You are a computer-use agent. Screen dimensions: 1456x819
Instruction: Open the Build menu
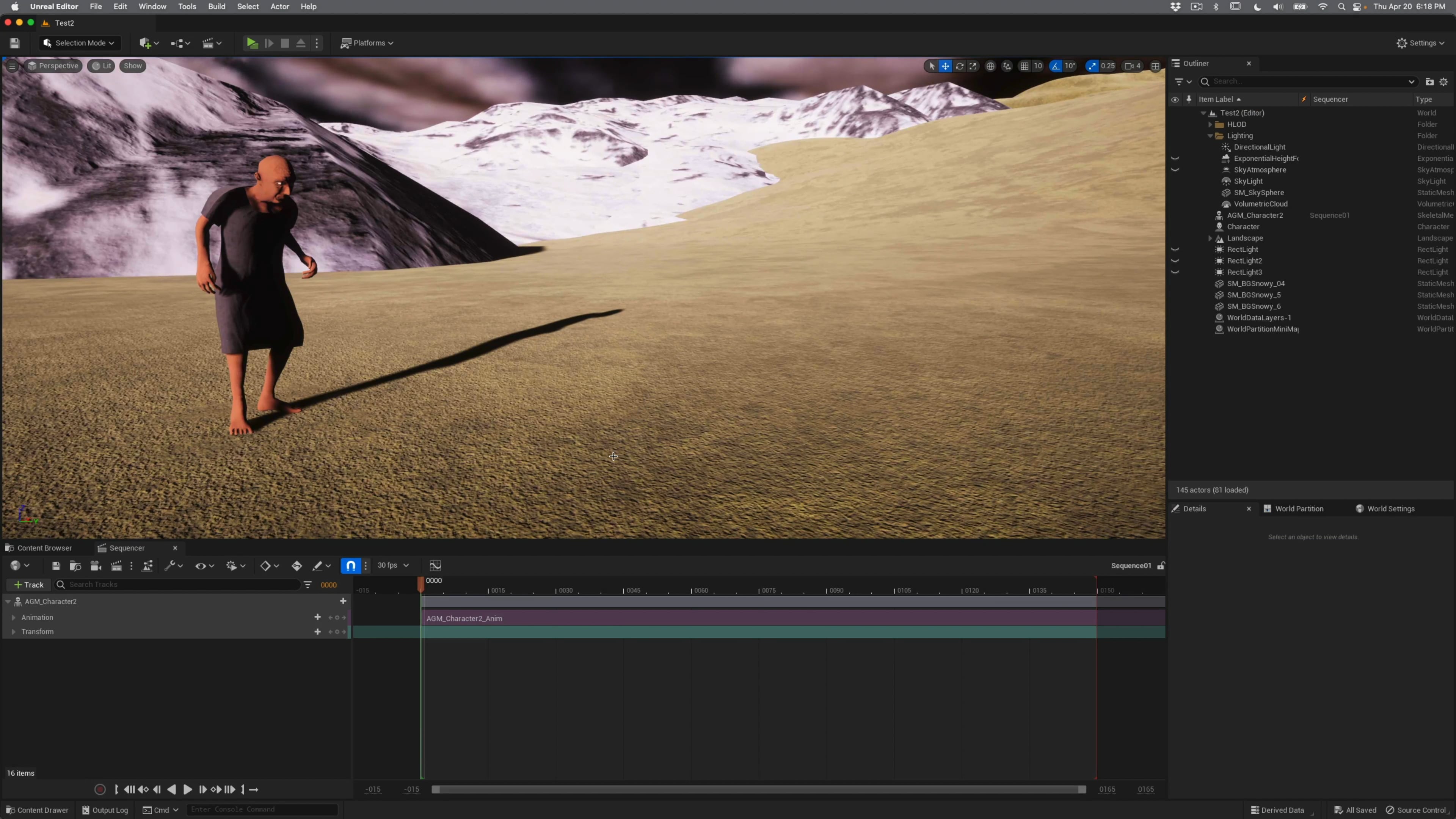pyautogui.click(x=217, y=7)
